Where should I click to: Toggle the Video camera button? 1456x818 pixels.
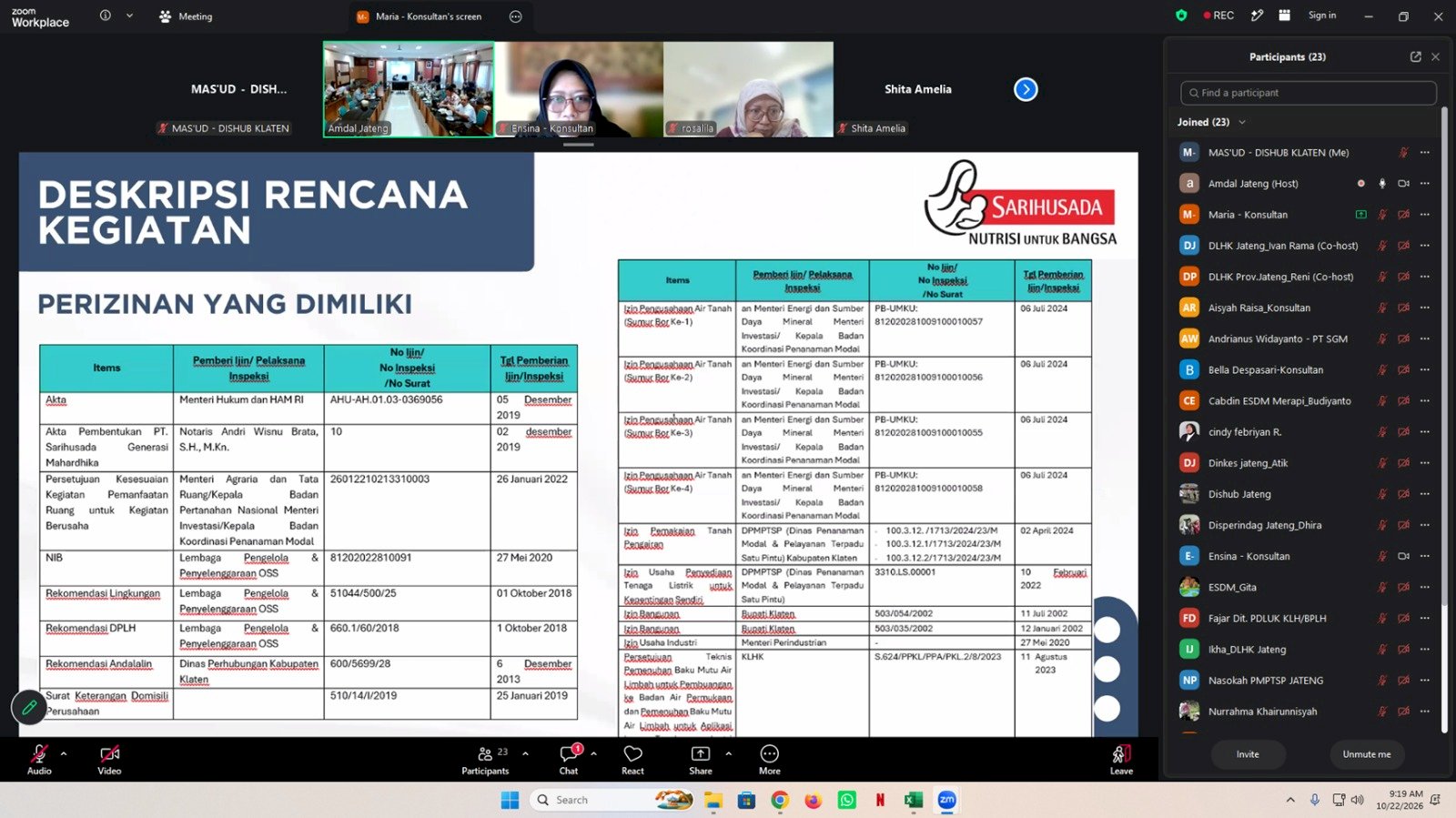(109, 759)
